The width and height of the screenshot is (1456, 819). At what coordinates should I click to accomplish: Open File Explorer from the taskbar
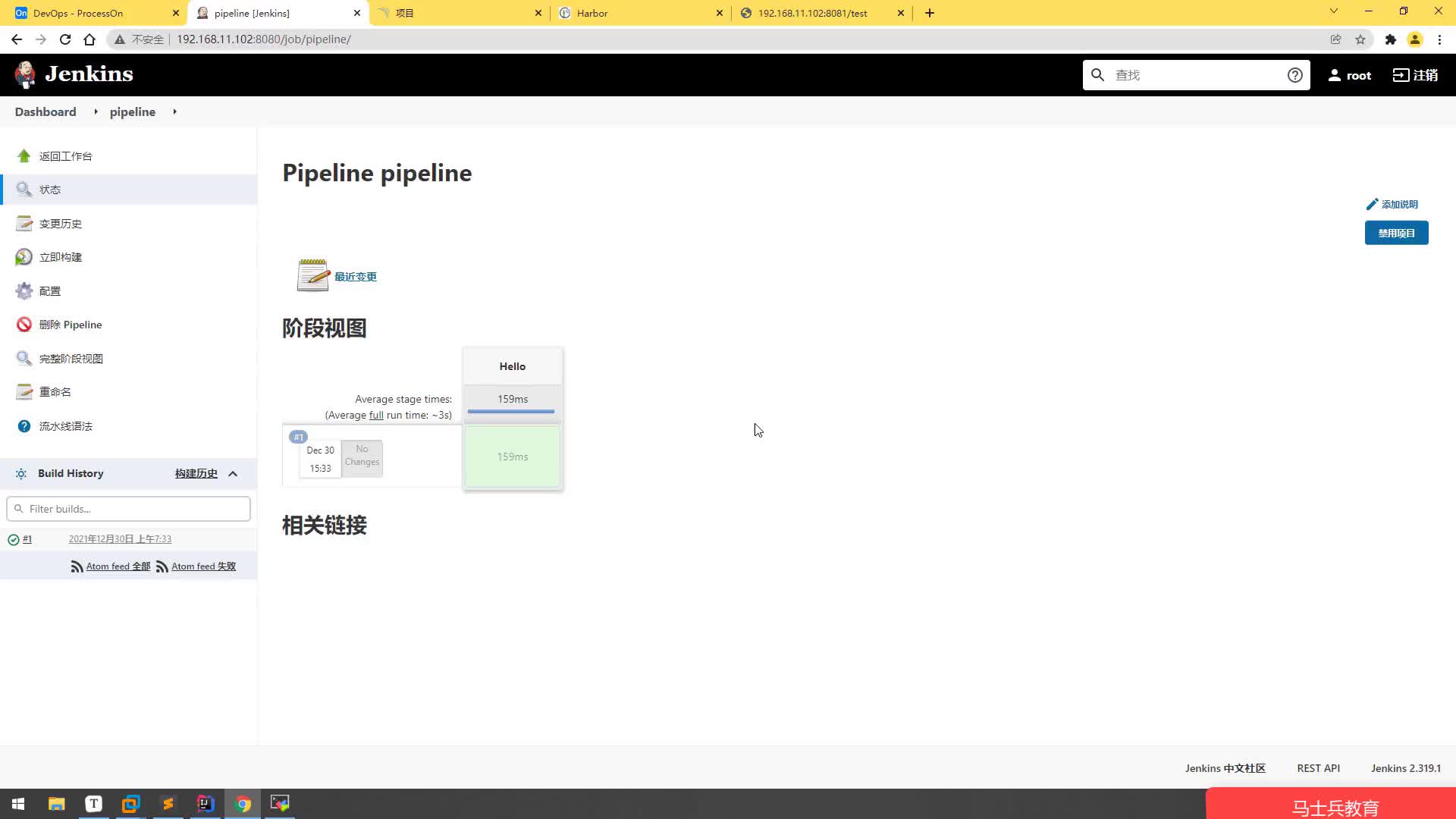[57, 804]
